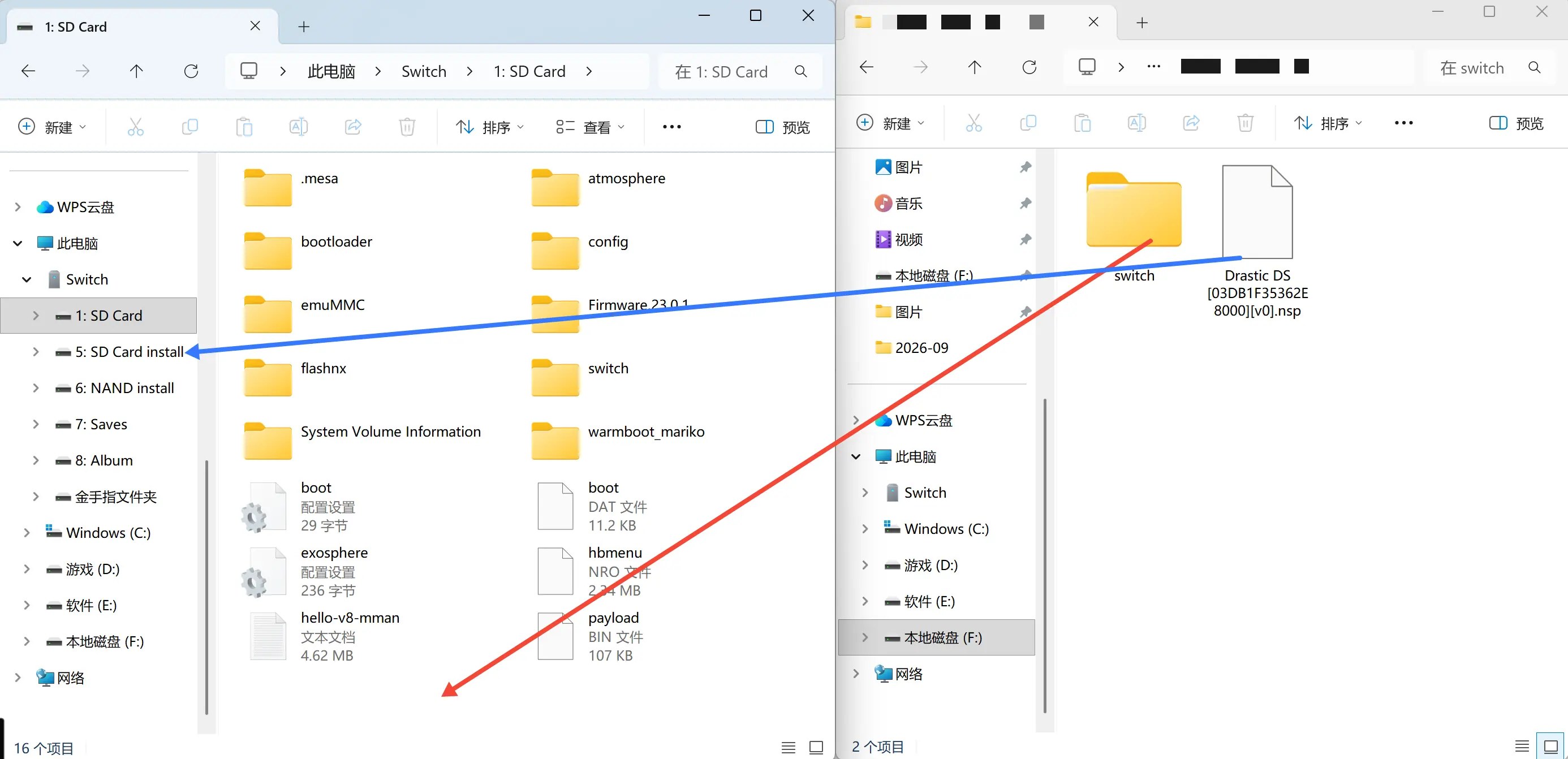Click Rename icon in left window toolbar
The height and width of the screenshot is (759, 1568).
[x=298, y=127]
